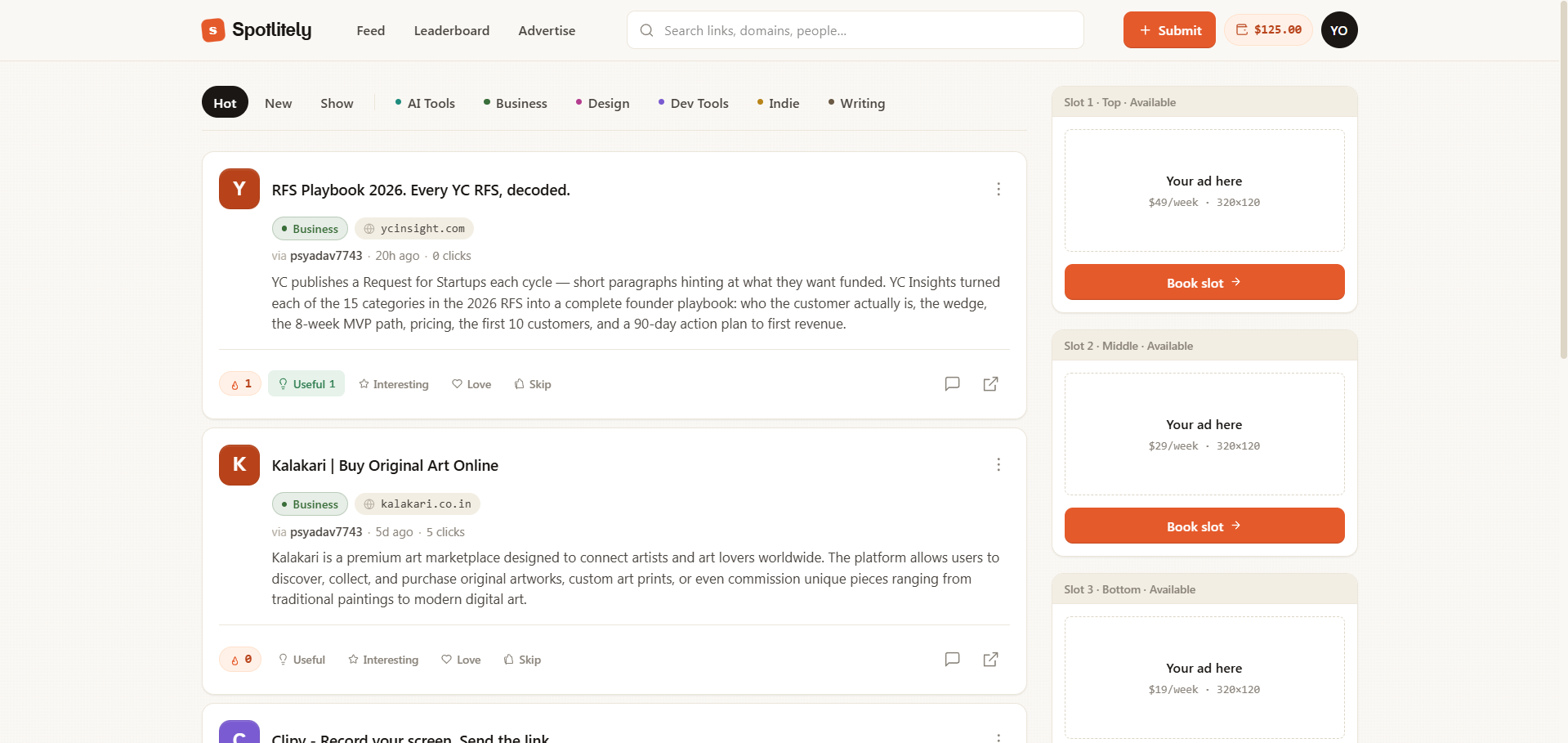Click the Business tag on RFS Playbook post
Screen dimensions: 1568x743
pyautogui.click(x=310, y=229)
